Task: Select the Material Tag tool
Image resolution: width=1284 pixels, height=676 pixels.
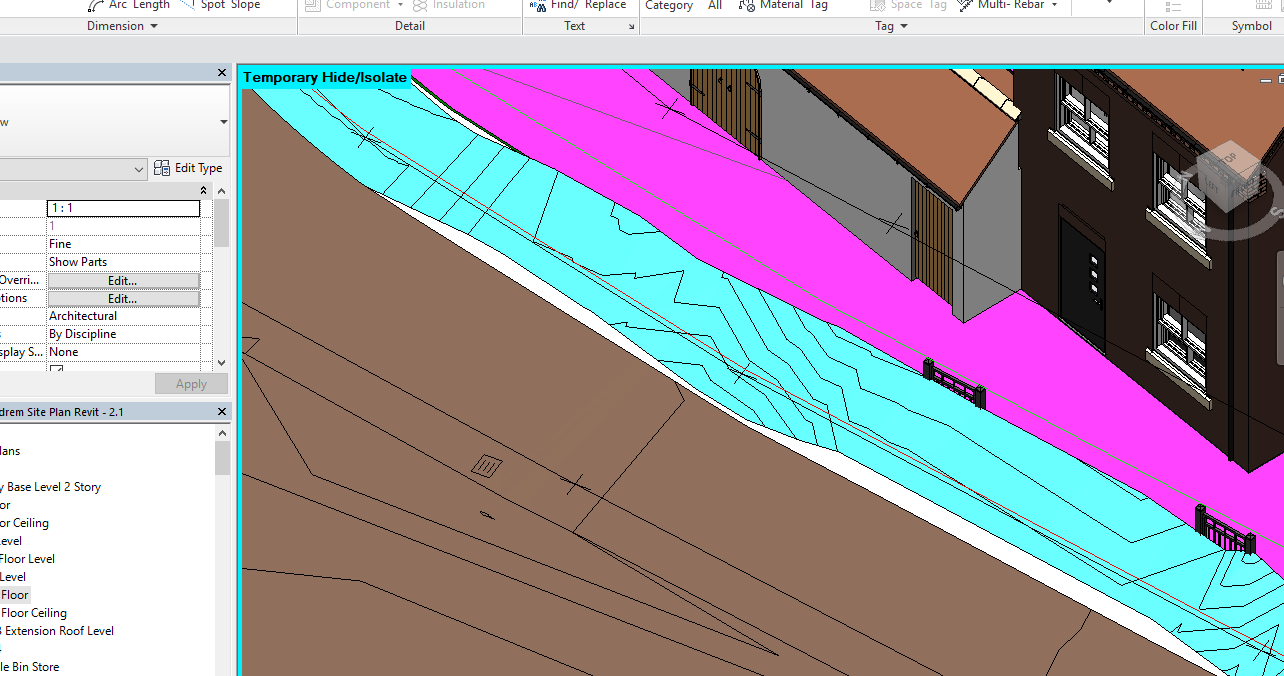Action: click(x=783, y=5)
